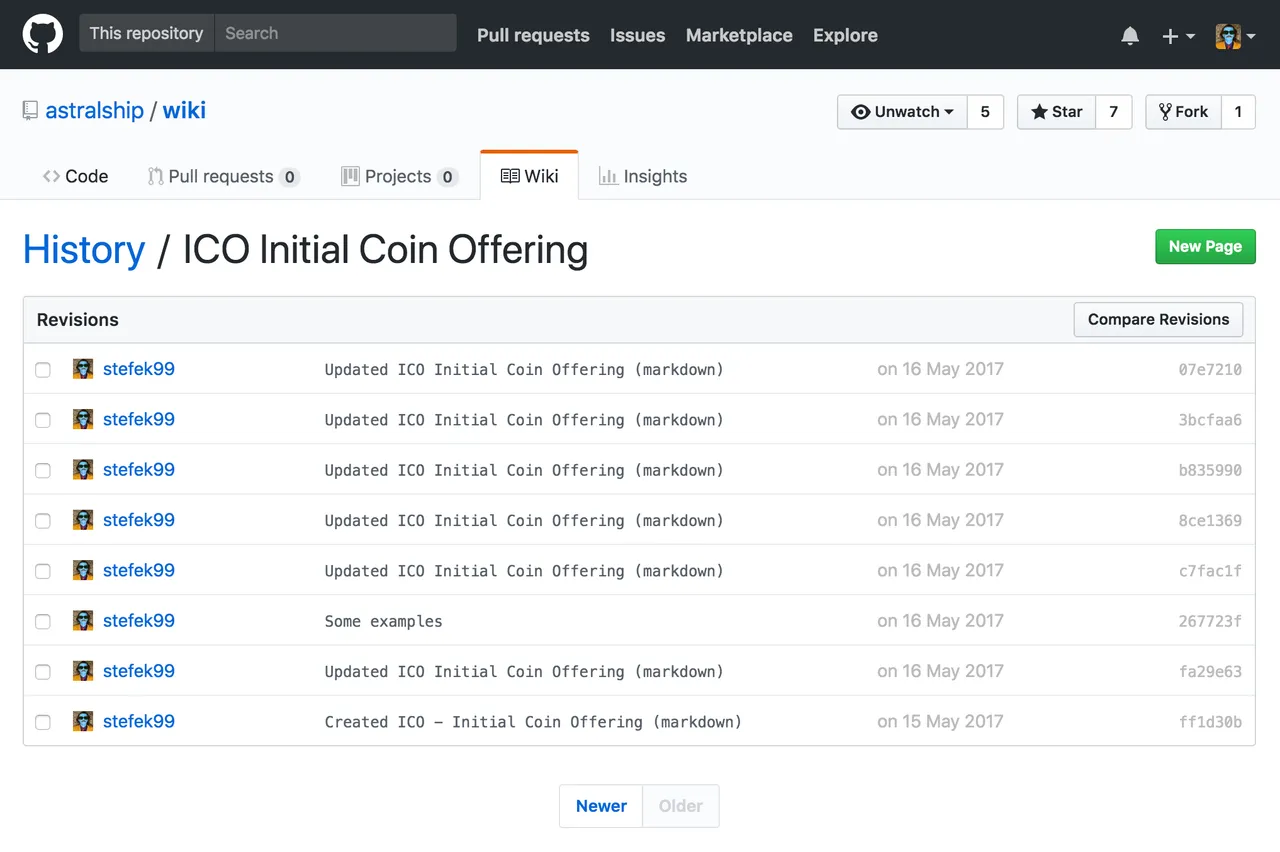Switch to Pull requests repository tab
Screen dimensions: 1280x852
click(x=223, y=176)
